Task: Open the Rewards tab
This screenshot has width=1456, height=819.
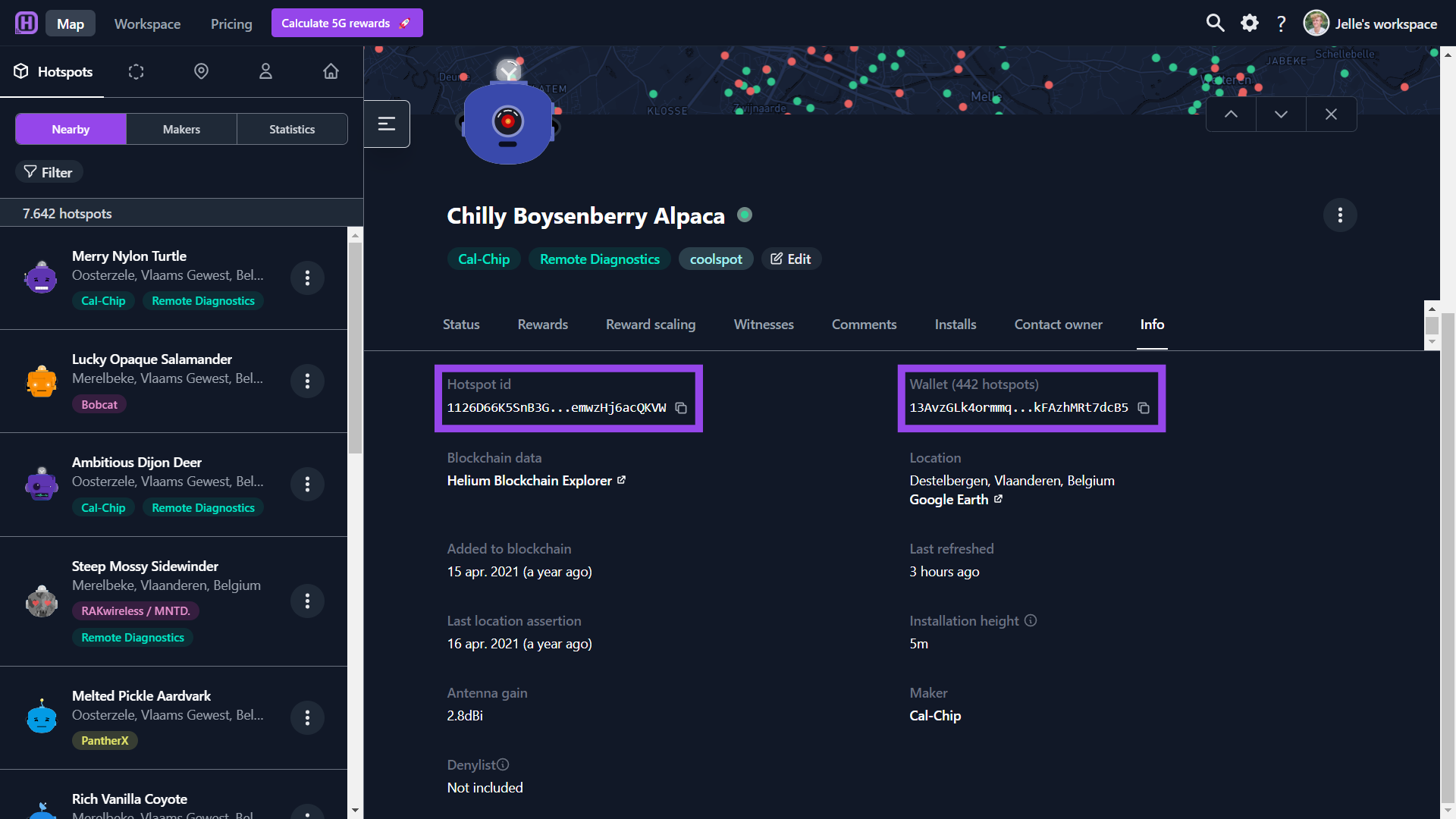Action: point(543,325)
